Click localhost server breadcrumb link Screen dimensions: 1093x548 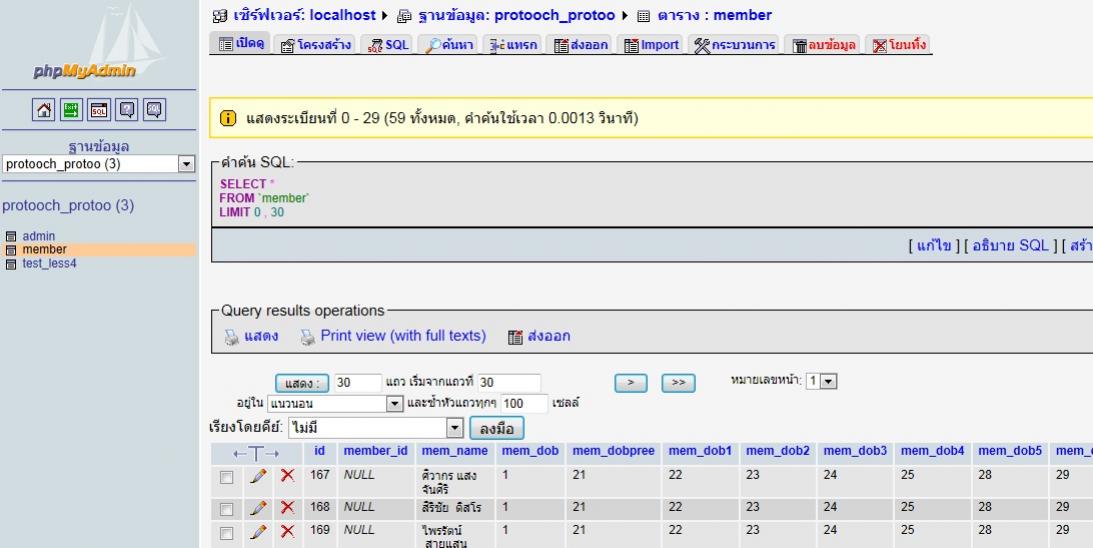pos(305,15)
